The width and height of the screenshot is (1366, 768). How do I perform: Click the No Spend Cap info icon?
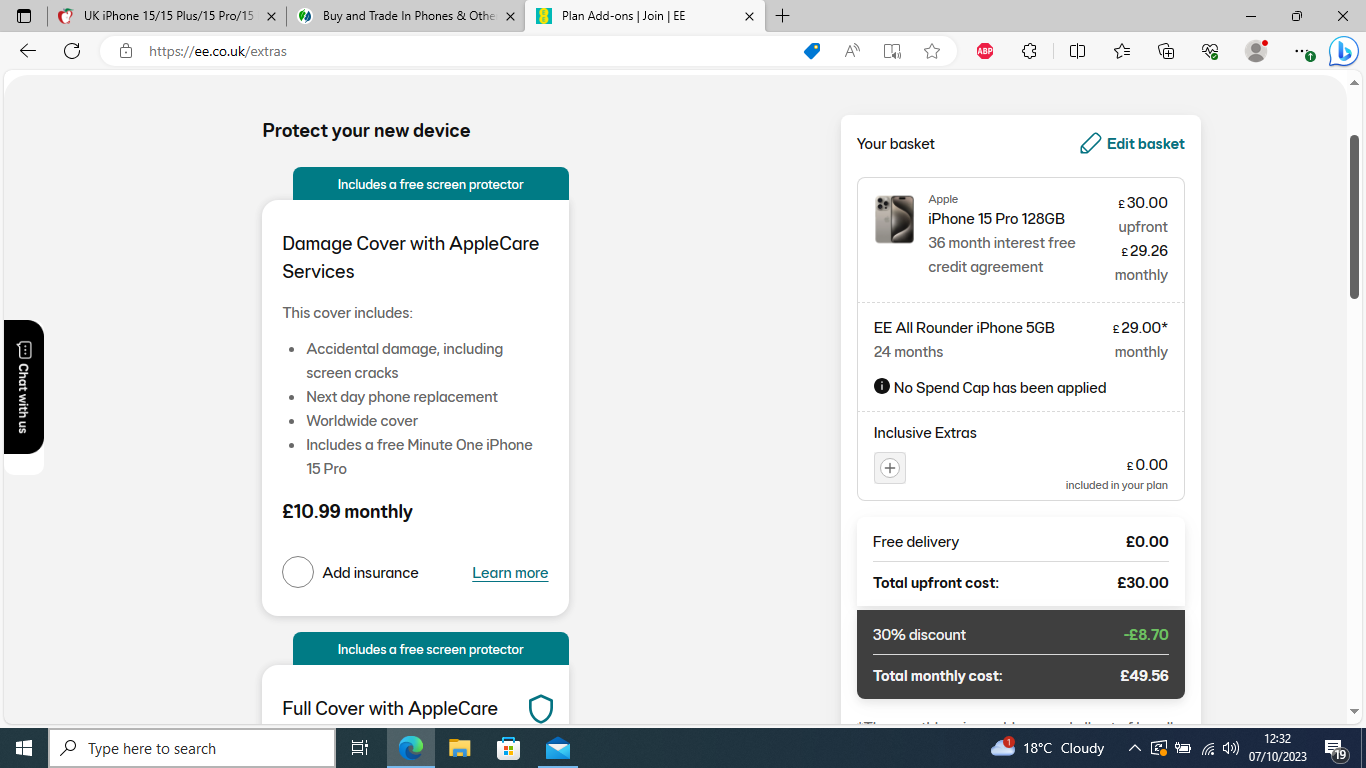click(x=881, y=387)
